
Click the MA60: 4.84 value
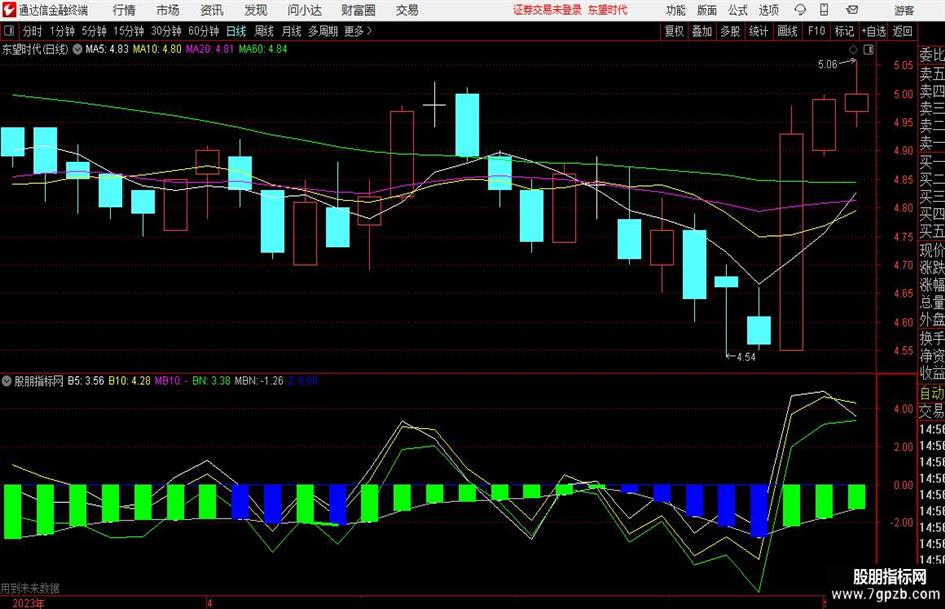click(263, 49)
